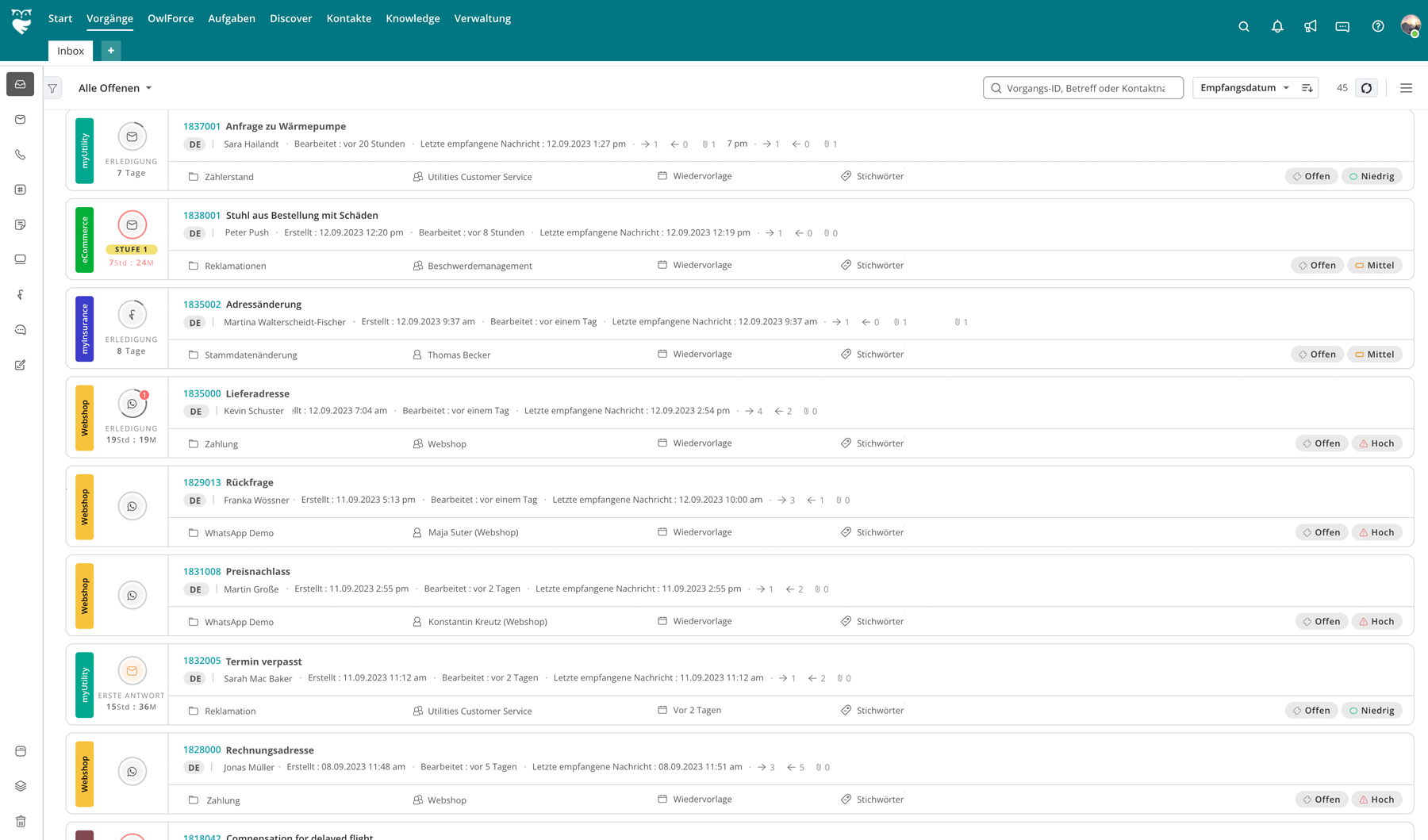Image resolution: width=1428 pixels, height=840 pixels.
Task: Open the search icon in top bar
Action: pos(1244,26)
